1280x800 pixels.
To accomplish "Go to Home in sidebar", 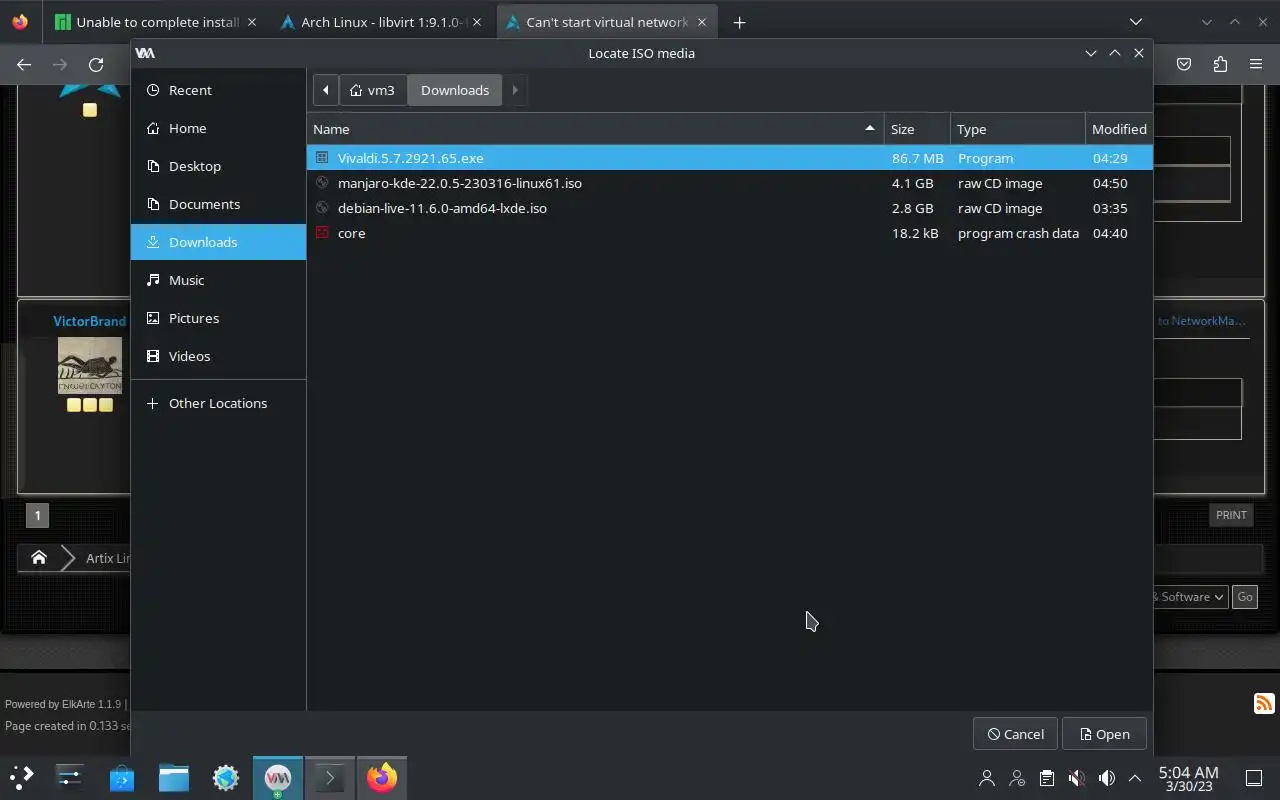I will tap(218, 128).
